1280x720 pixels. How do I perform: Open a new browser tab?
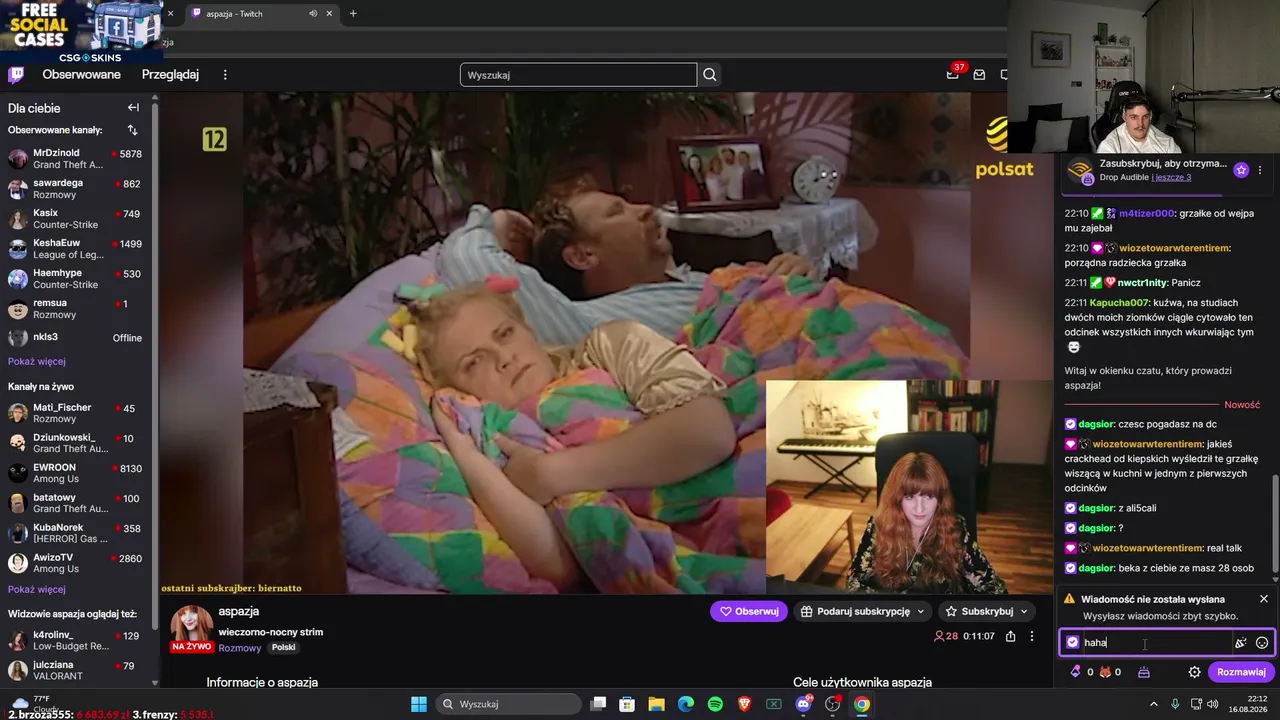point(353,13)
